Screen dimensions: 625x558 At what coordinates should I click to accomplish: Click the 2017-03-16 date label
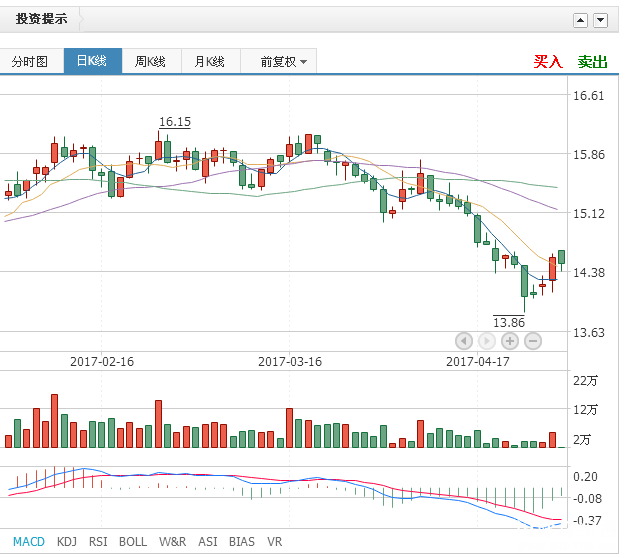(x=290, y=362)
